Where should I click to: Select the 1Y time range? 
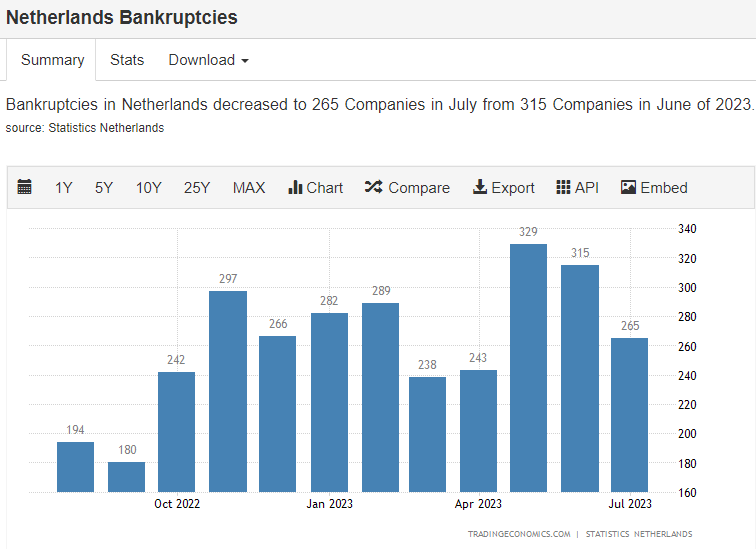click(63, 187)
